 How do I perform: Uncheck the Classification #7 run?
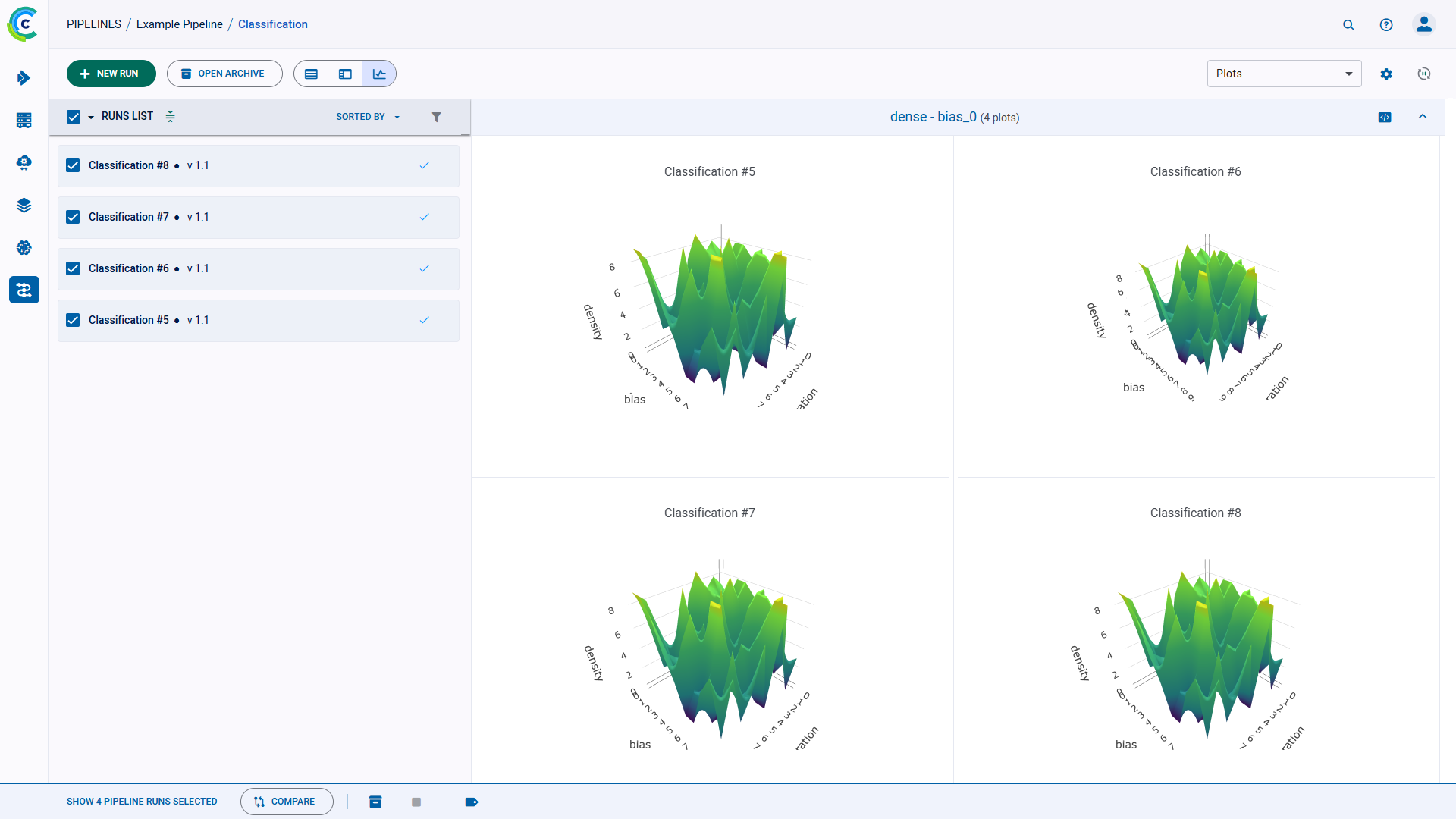pos(73,217)
